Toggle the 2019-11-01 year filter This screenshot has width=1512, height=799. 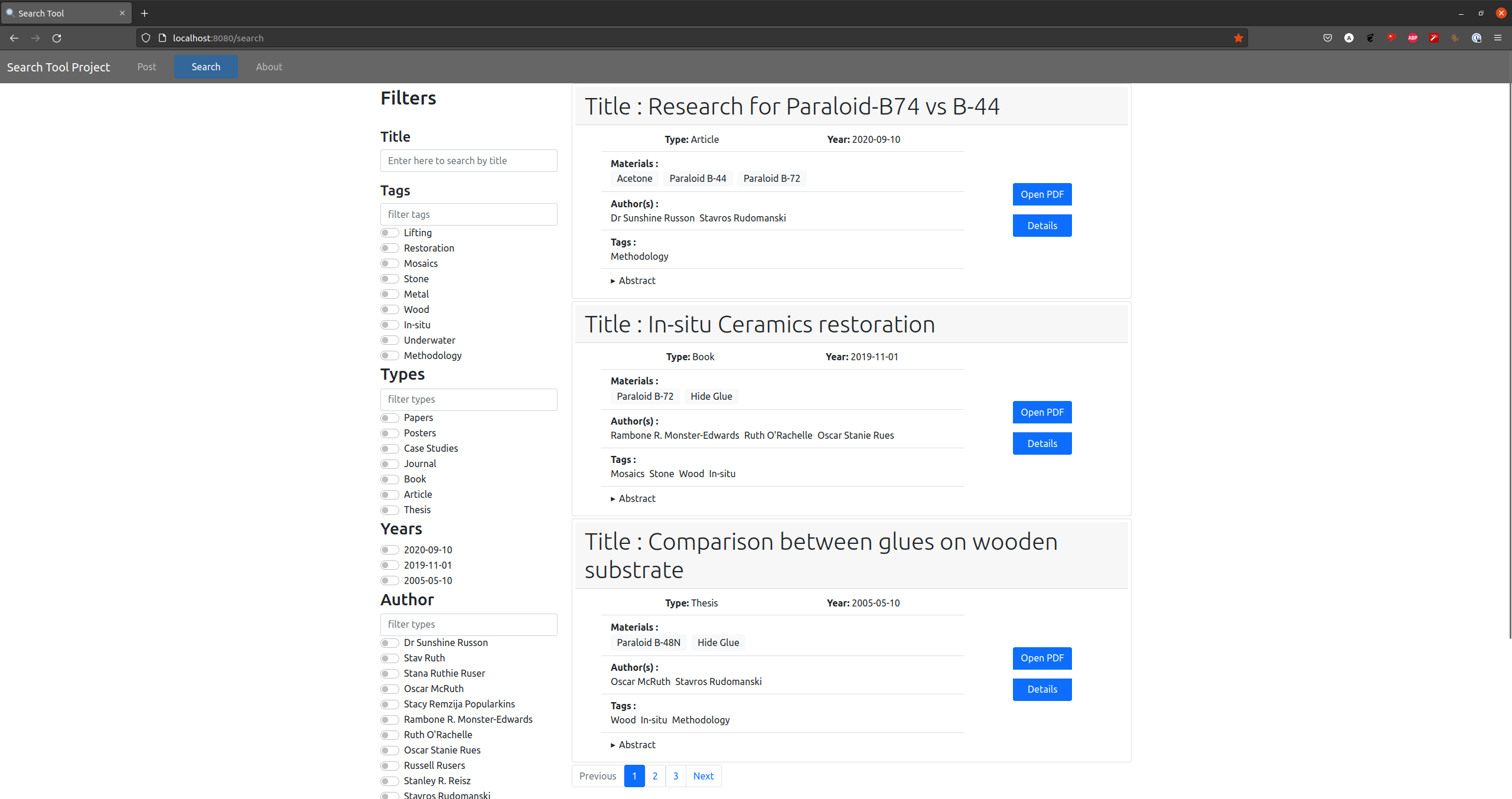tap(390, 565)
